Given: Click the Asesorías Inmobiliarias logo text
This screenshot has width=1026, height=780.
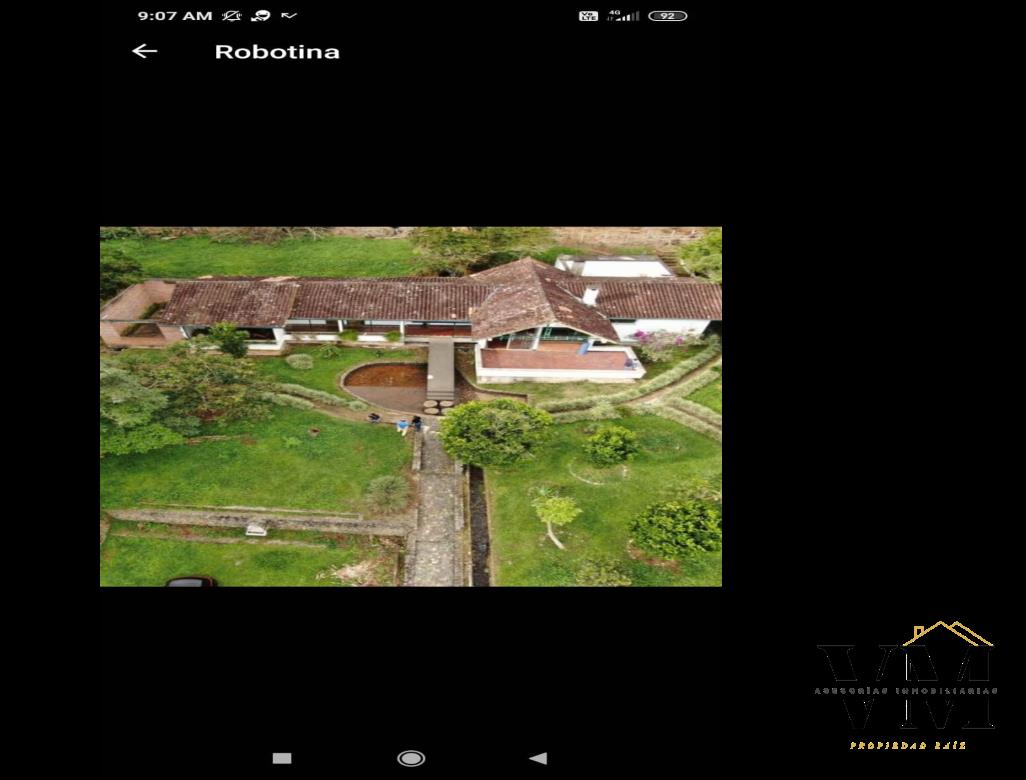Looking at the screenshot, I should pyautogui.click(x=906, y=690).
